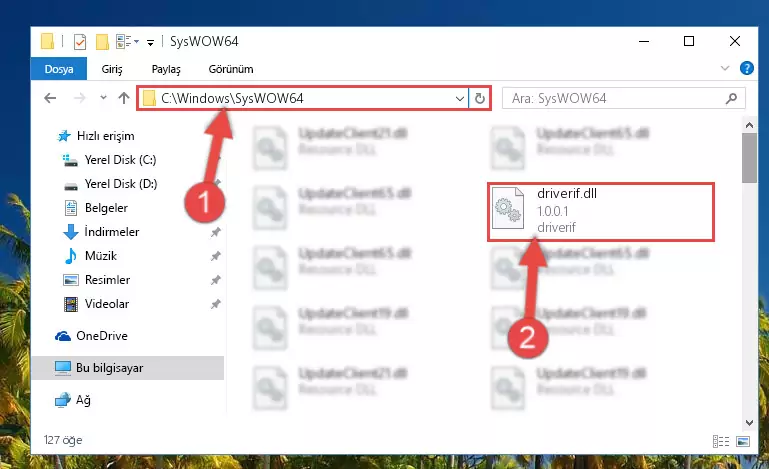Open the blue Help icon
This screenshot has width=769, height=469.
(746, 68)
